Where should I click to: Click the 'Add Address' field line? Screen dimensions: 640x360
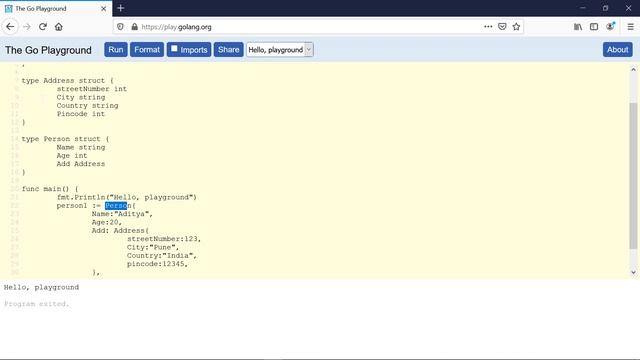pos(81,164)
